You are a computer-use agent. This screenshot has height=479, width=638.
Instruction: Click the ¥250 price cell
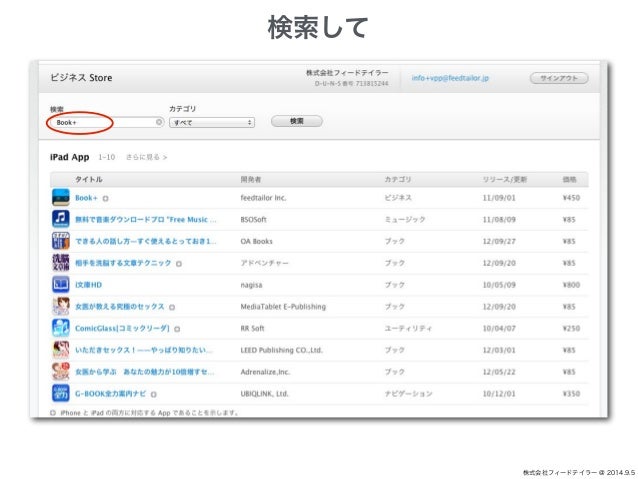pyautogui.click(x=571, y=328)
